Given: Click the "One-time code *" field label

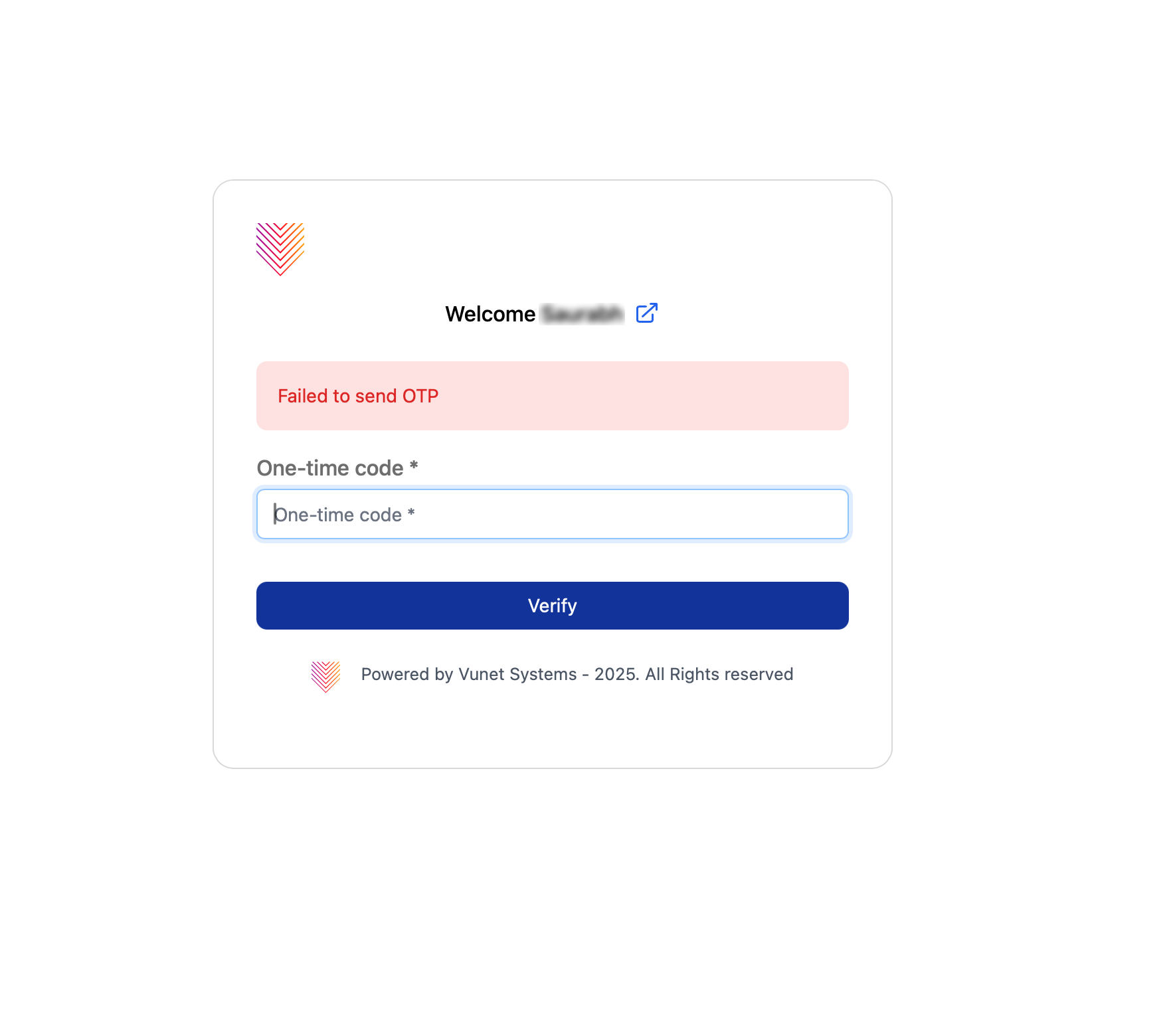Looking at the screenshot, I should tap(330, 468).
